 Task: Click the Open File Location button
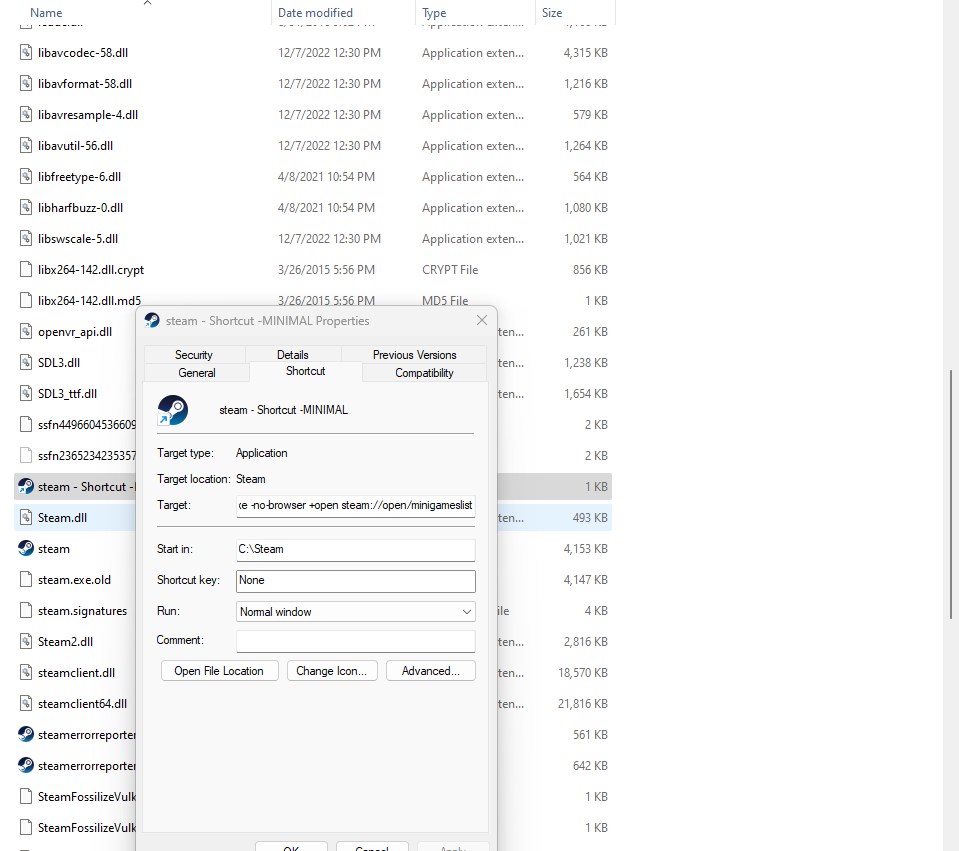[x=220, y=671]
